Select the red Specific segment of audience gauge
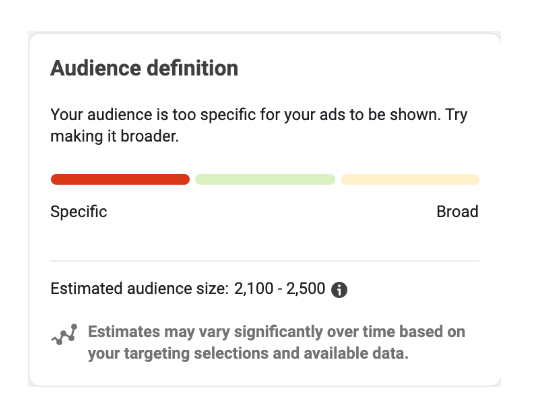Viewport: 541px width, 405px height. point(120,179)
